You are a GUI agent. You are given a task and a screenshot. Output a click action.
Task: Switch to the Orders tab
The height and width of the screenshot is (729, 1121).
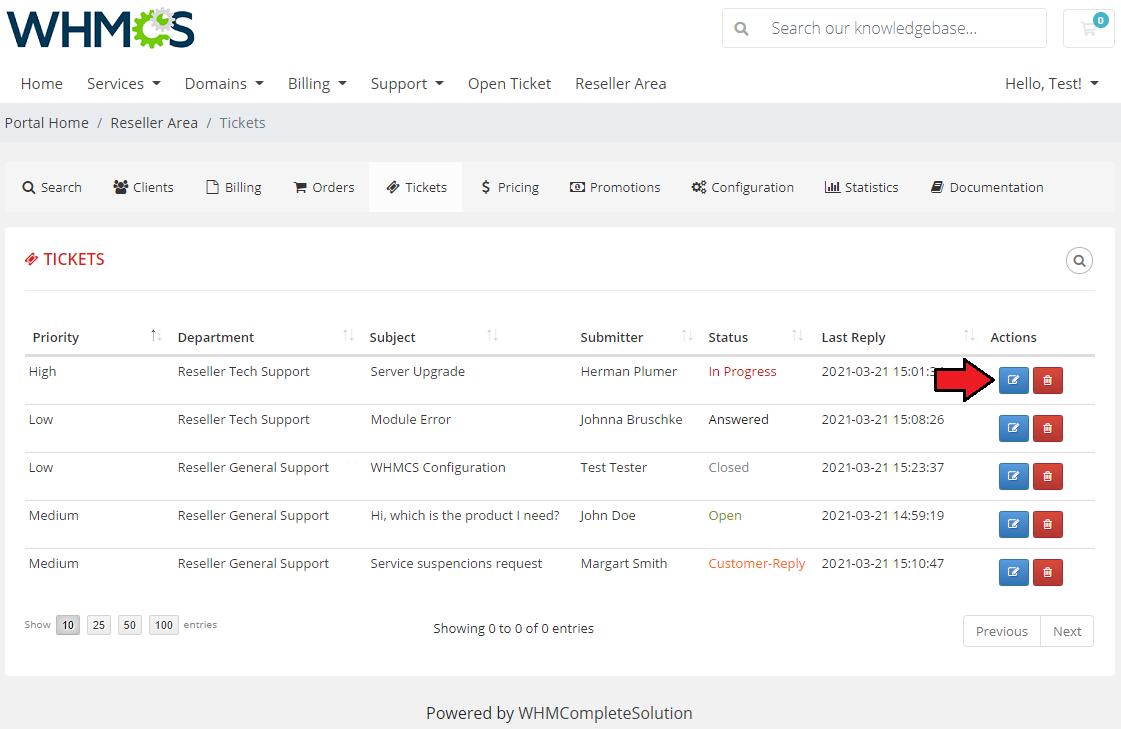pos(324,187)
